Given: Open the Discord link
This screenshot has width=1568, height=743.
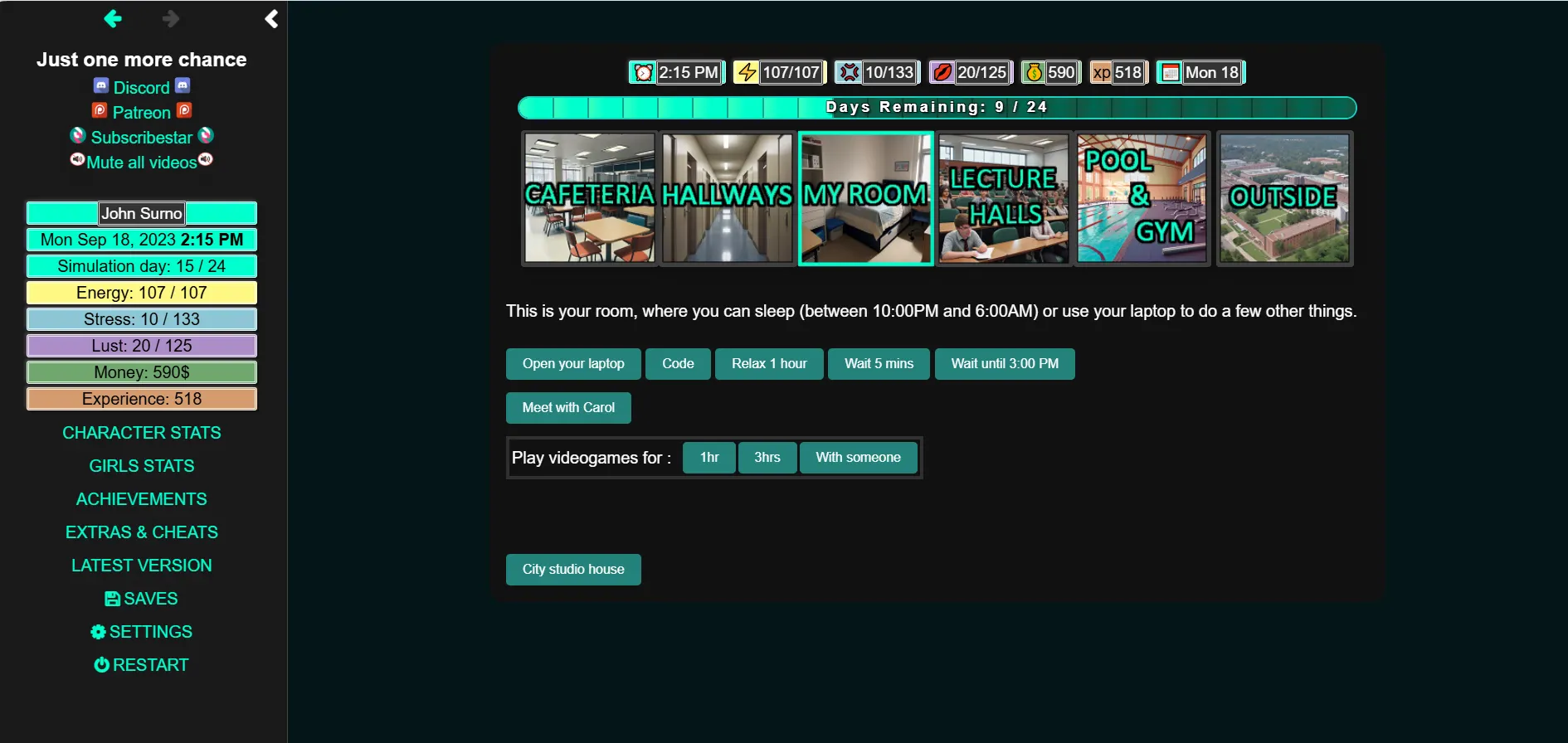Looking at the screenshot, I should coord(142,88).
